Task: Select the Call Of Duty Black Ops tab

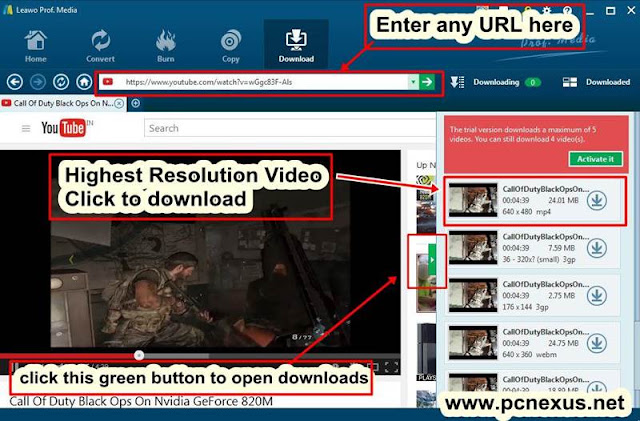Action: pos(63,103)
